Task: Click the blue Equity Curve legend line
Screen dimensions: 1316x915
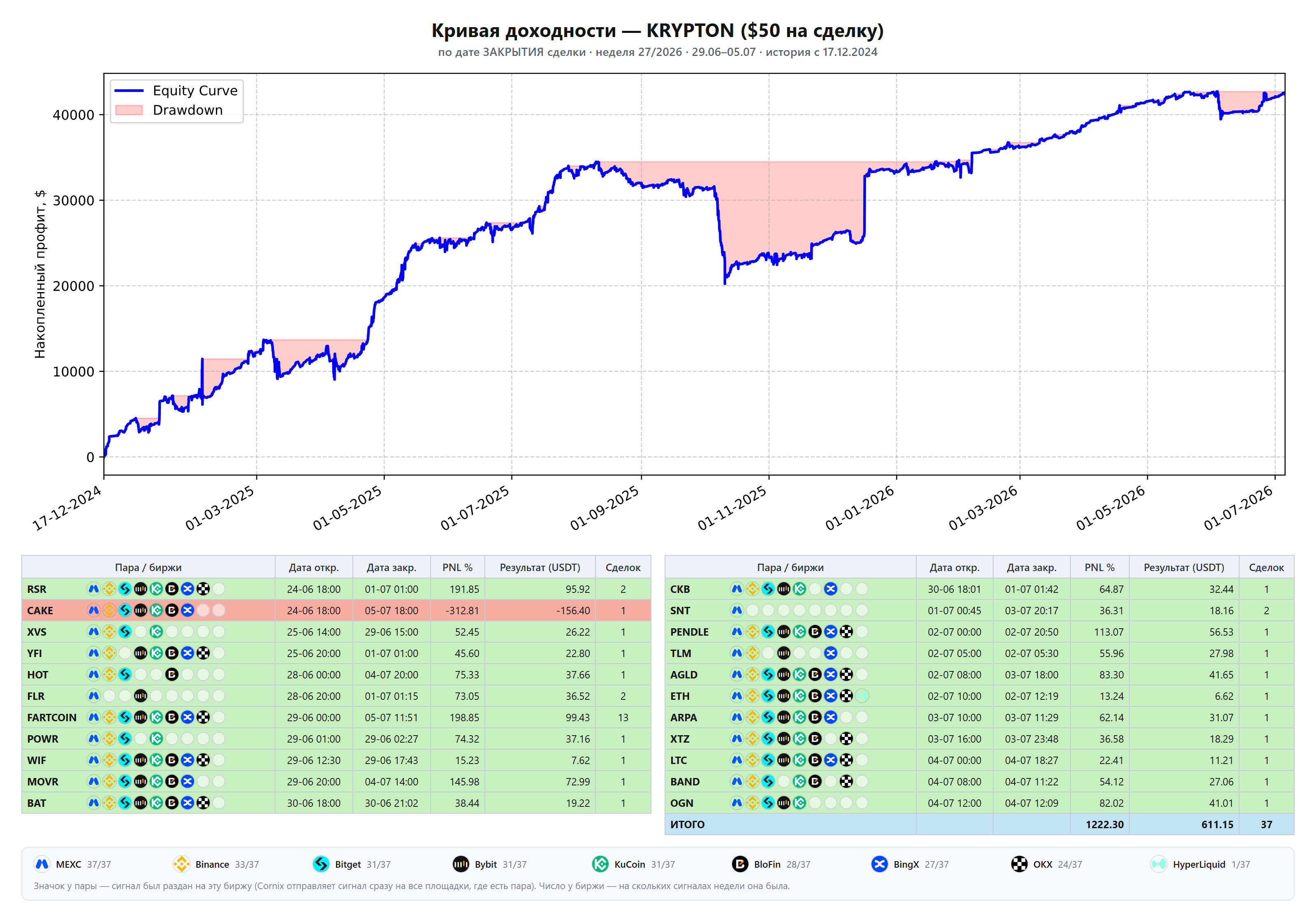Action: pos(129,91)
